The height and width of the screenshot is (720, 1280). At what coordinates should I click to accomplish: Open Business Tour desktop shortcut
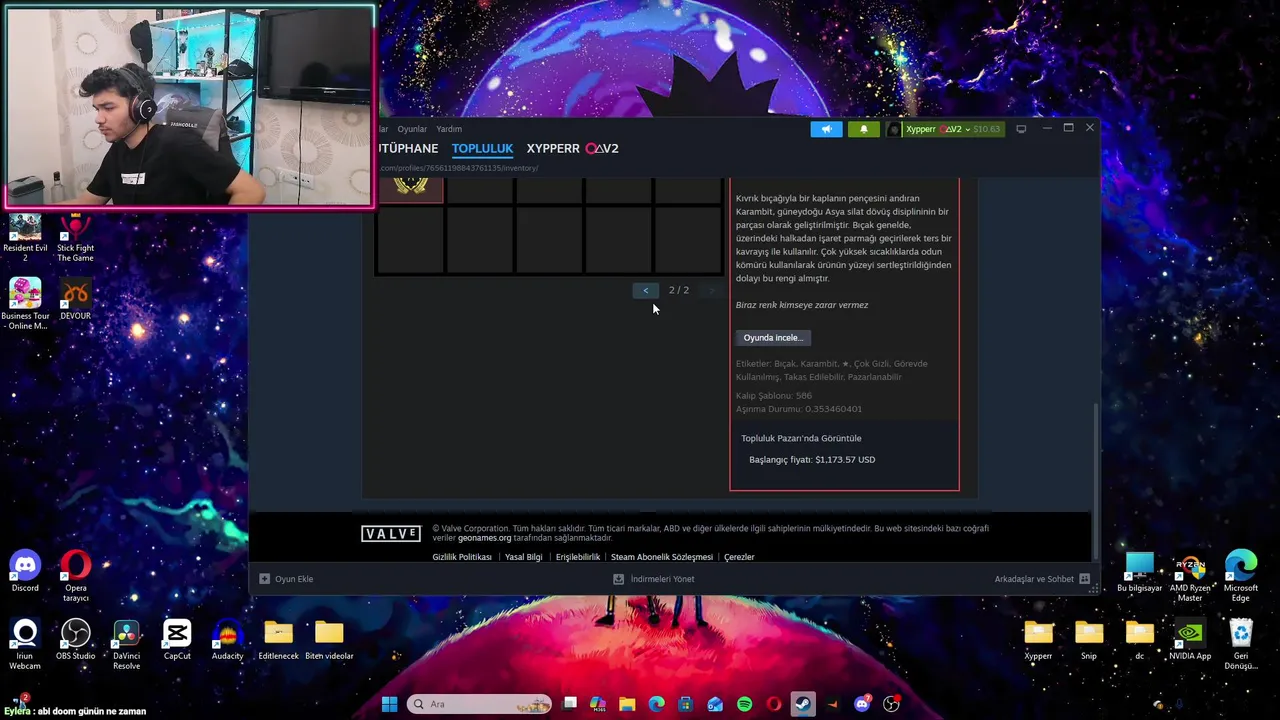coord(25,304)
